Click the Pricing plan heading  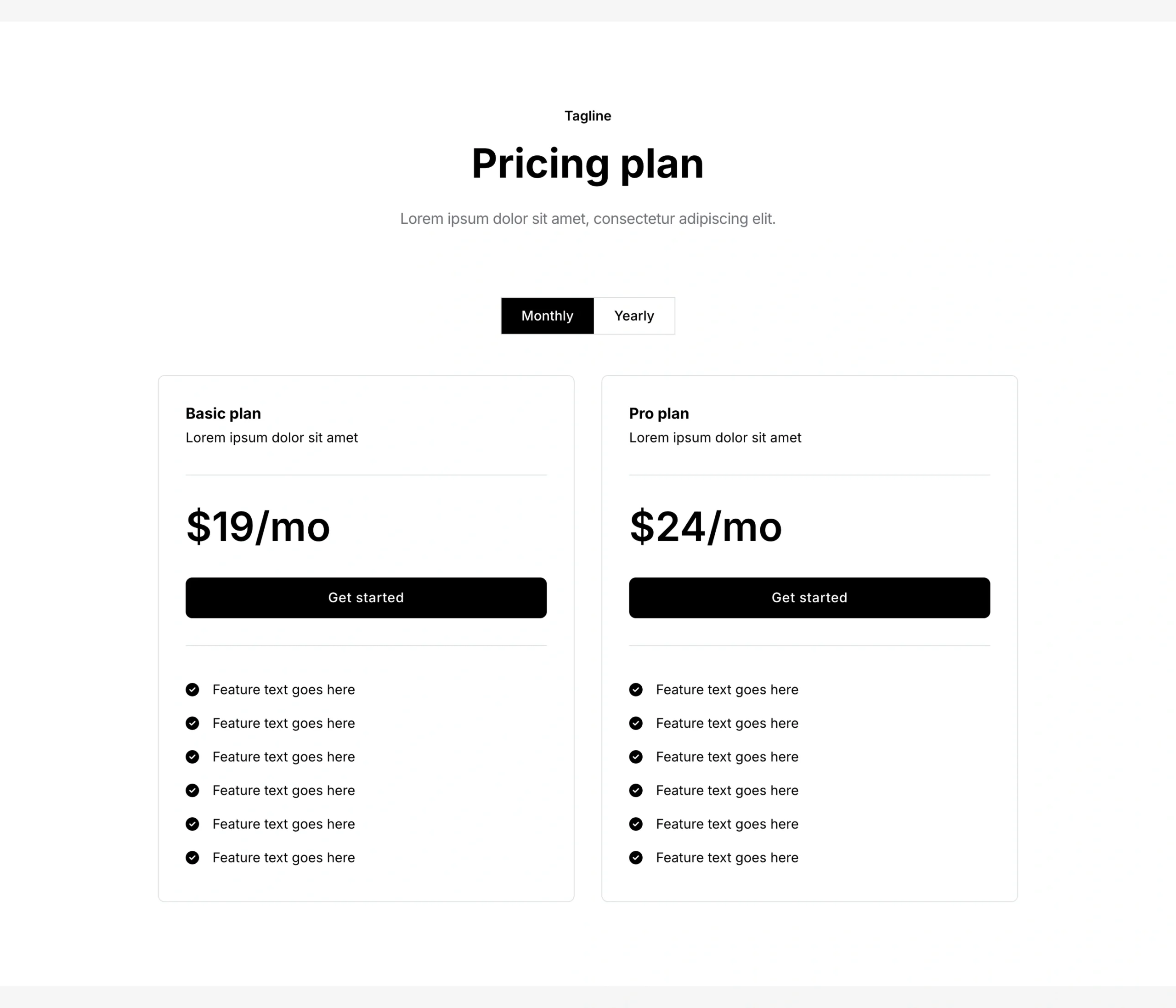tap(588, 164)
